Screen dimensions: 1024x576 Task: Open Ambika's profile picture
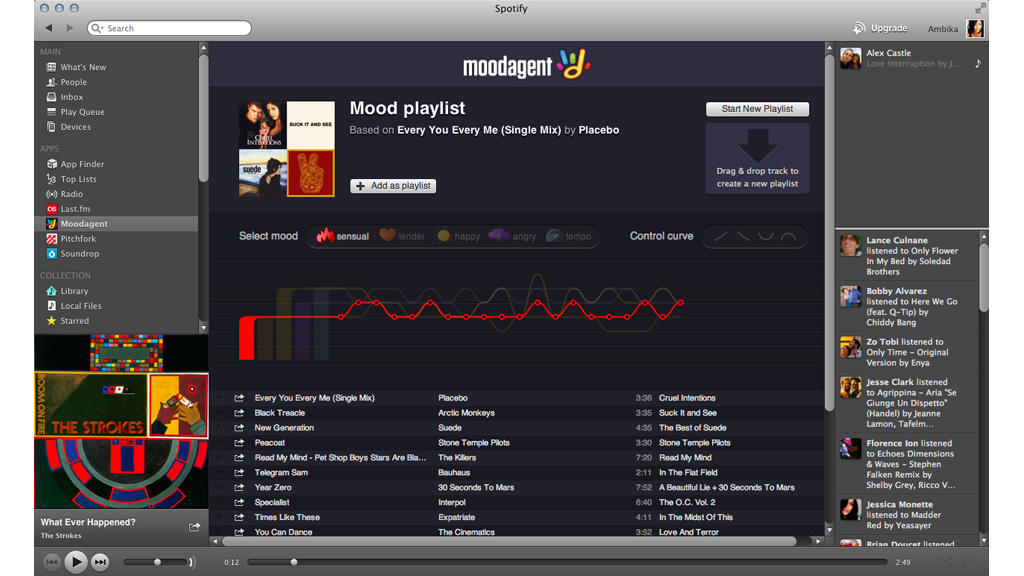click(x=975, y=28)
